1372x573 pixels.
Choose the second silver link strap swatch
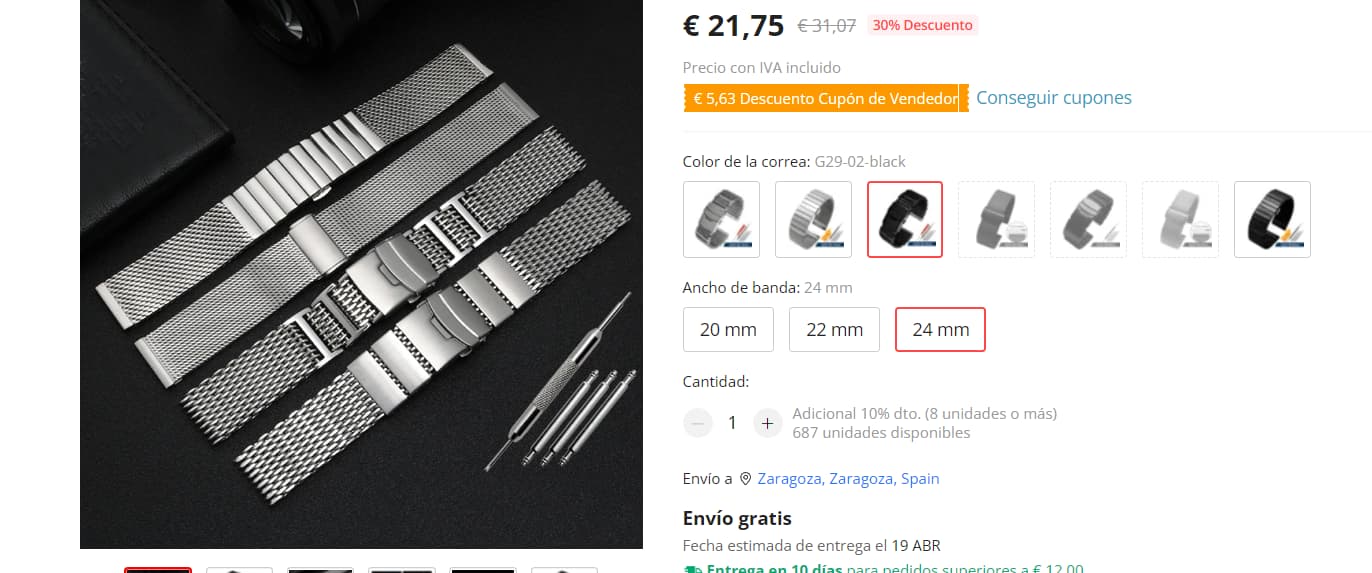813,219
